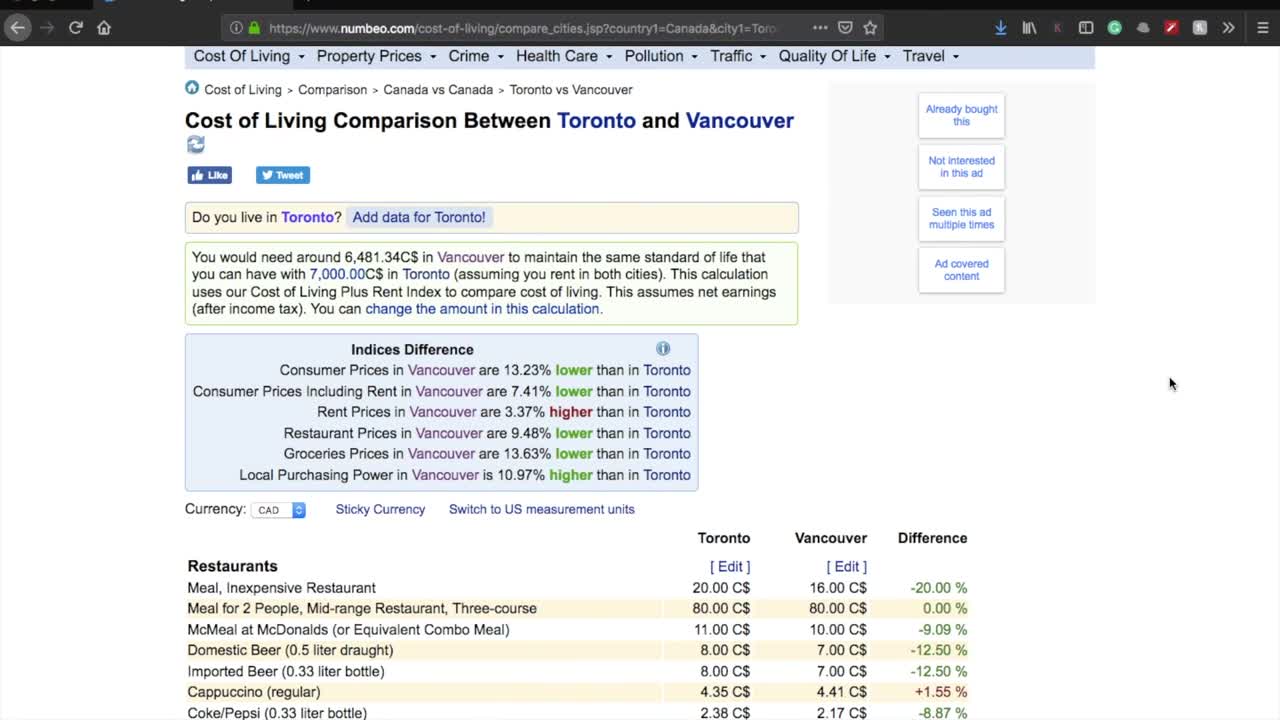Viewport: 1280px width, 720px height.
Task: Open the Firefox hamburger menu
Action: (x=1263, y=28)
